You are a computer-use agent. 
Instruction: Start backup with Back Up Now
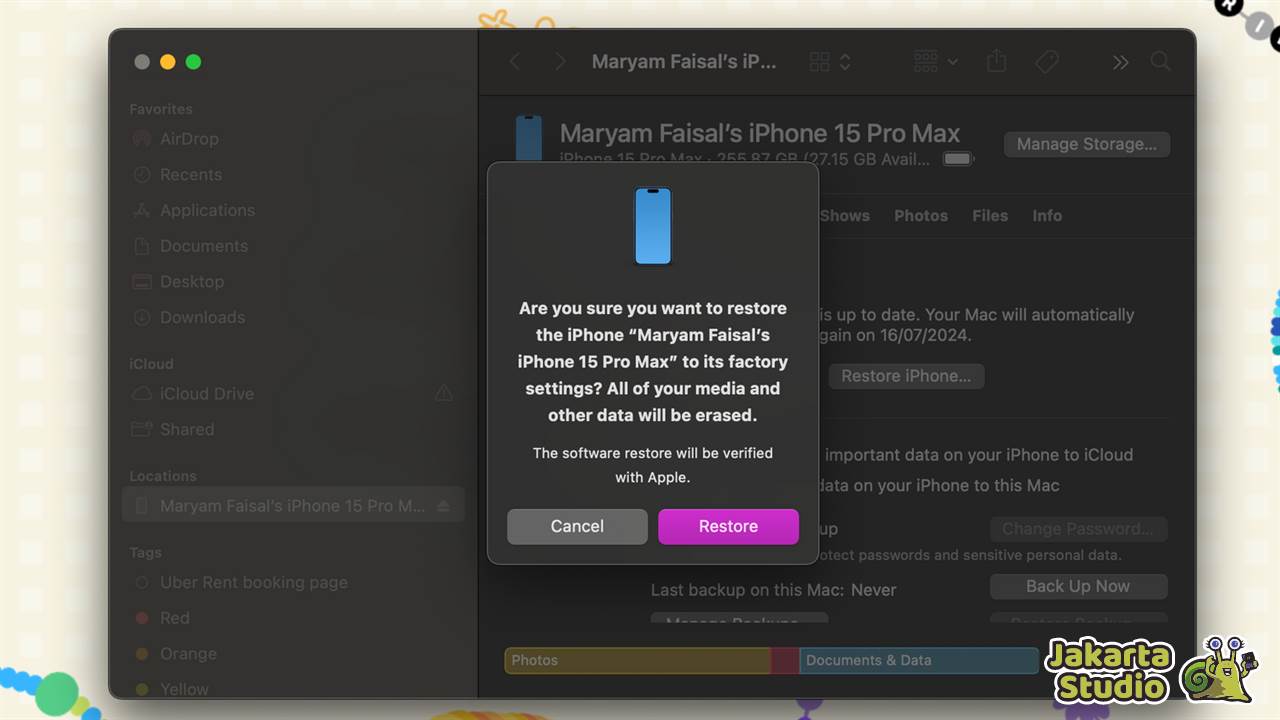pos(1078,586)
